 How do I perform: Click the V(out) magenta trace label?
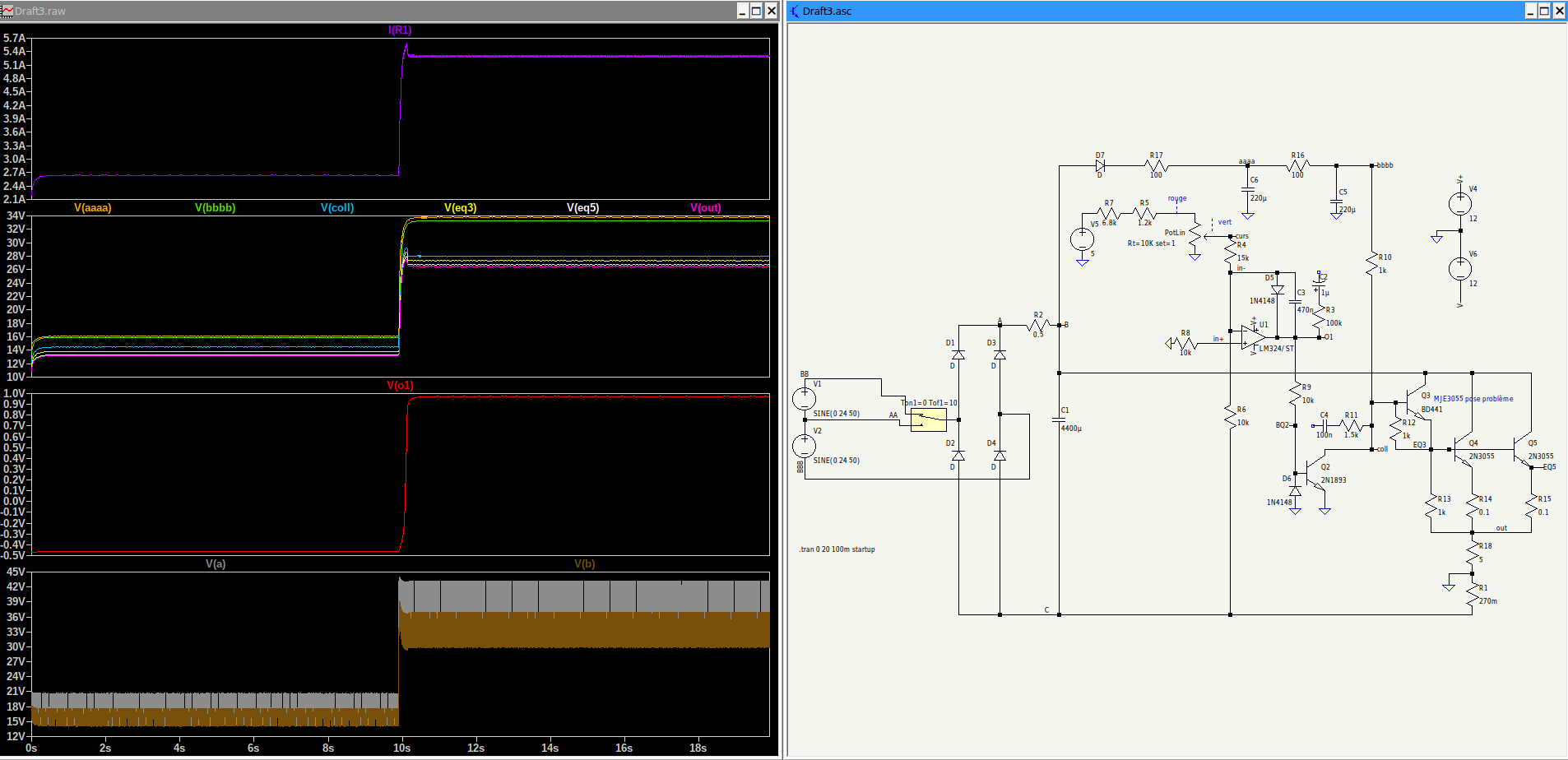tap(705, 208)
